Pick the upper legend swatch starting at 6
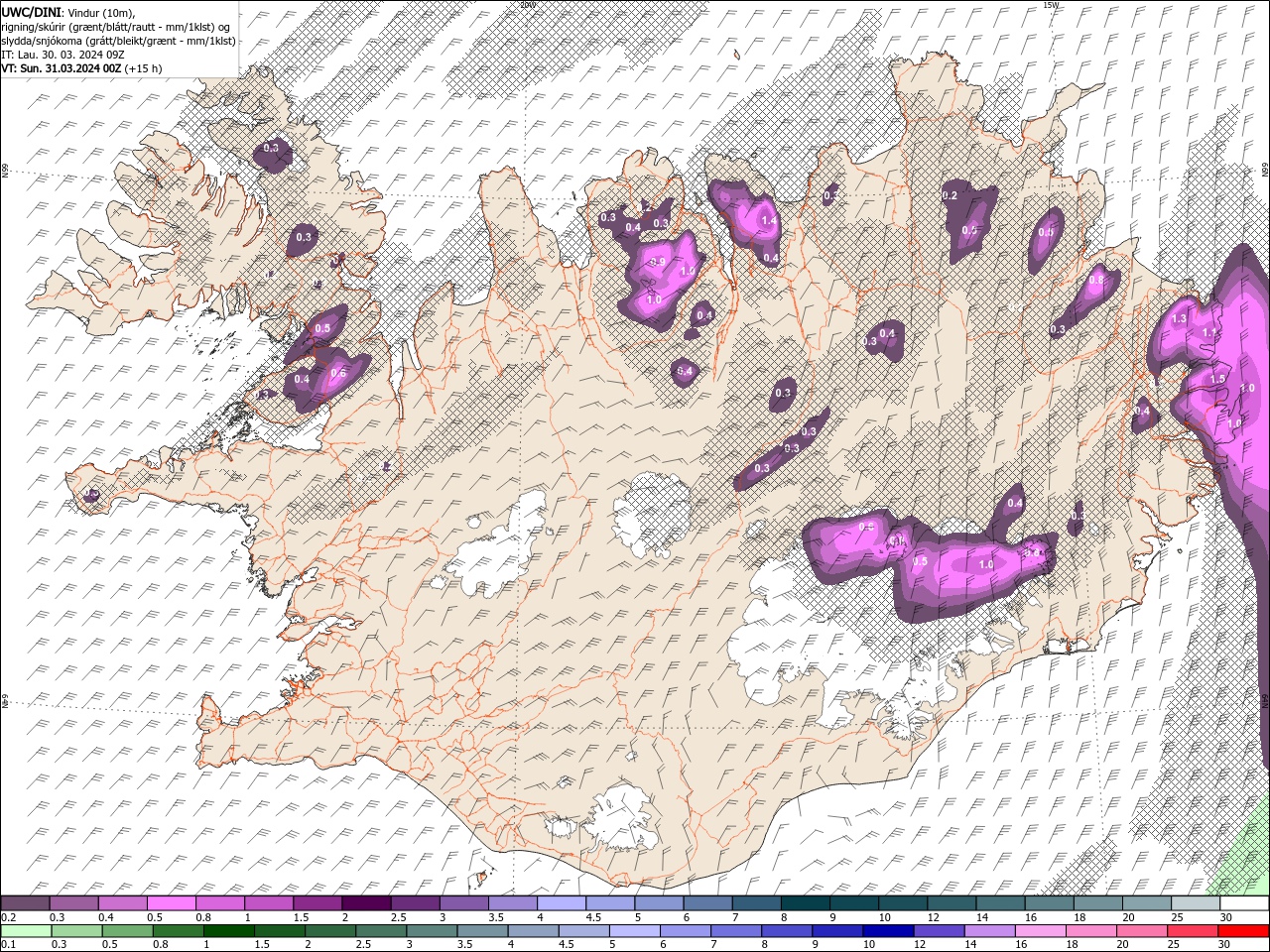Image resolution: width=1270 pixels, height=952 pixels. 706,903
